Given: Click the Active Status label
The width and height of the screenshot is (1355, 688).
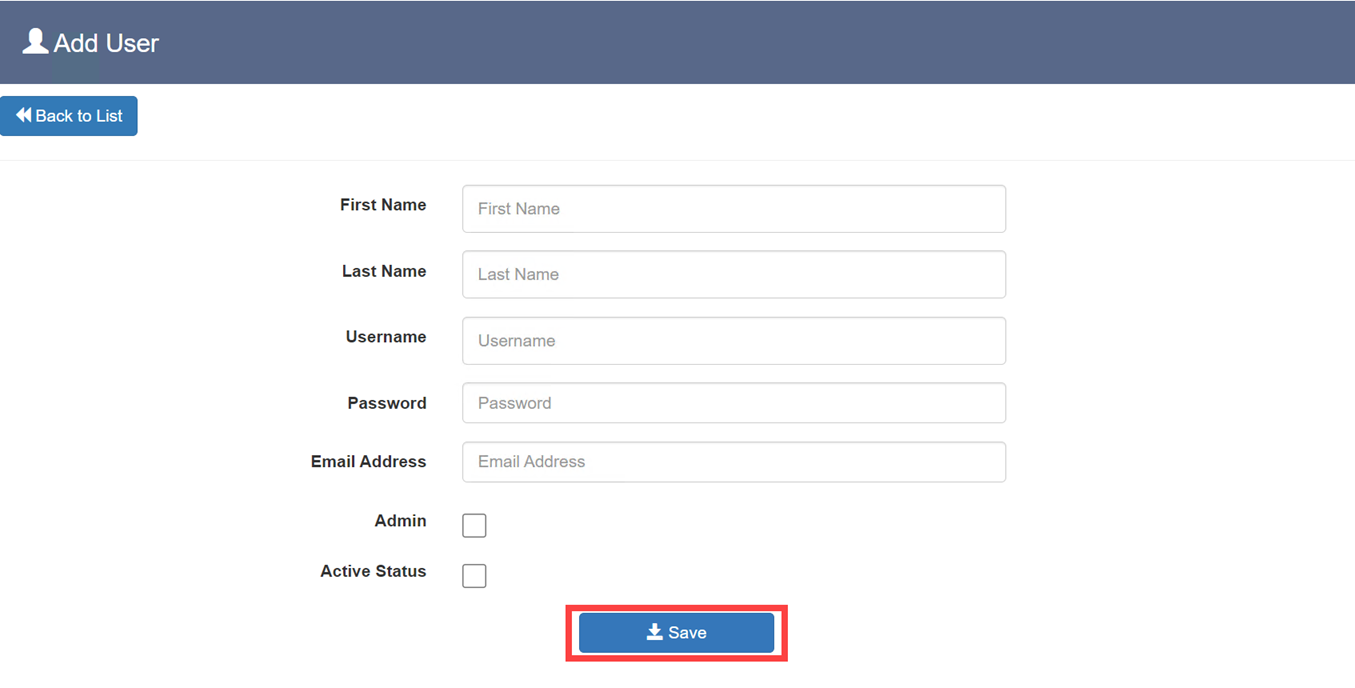Looking at the screenshot, I should (x=373, y=571).
